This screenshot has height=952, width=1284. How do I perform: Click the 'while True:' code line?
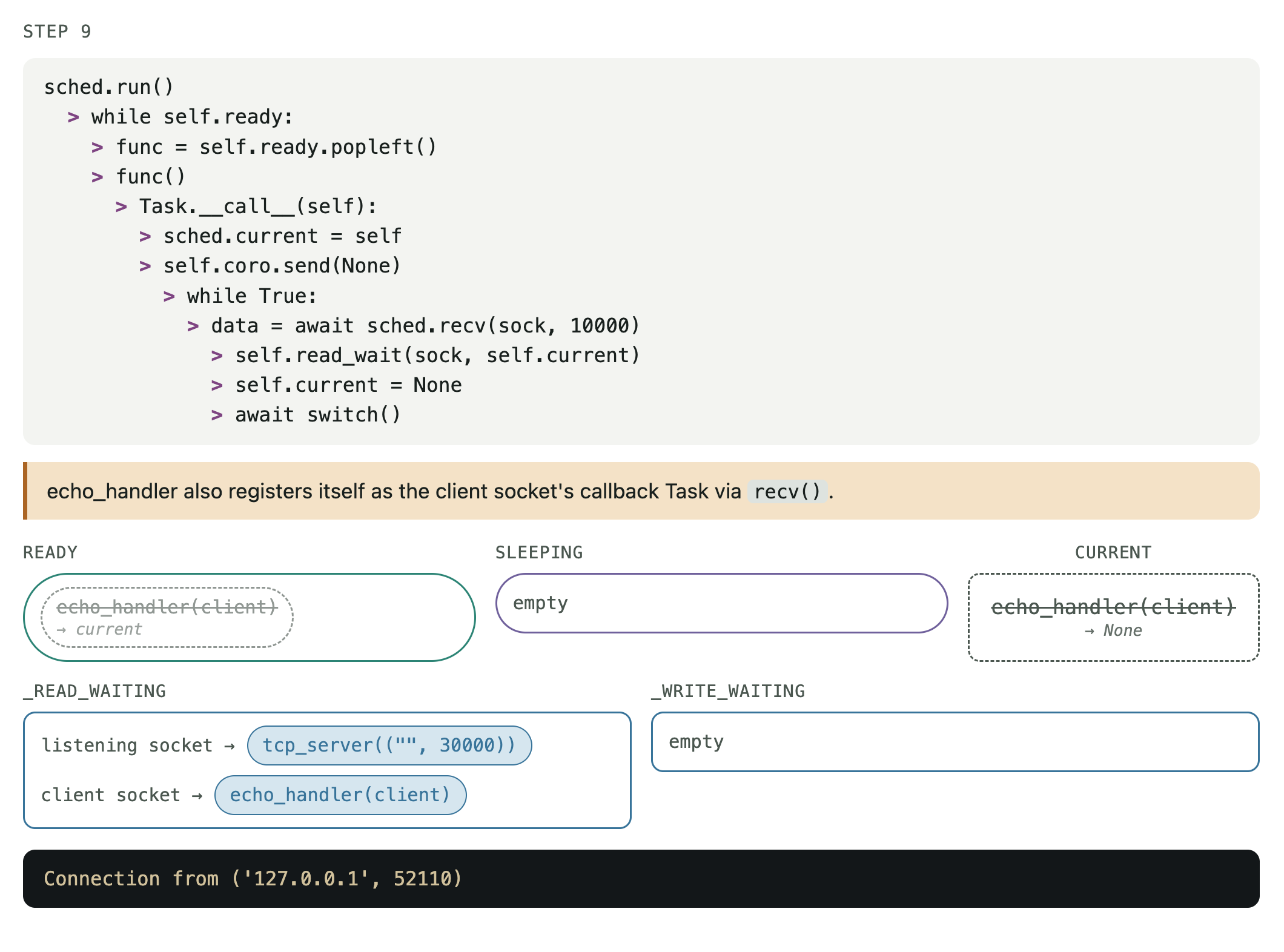(x=251, y=296)
